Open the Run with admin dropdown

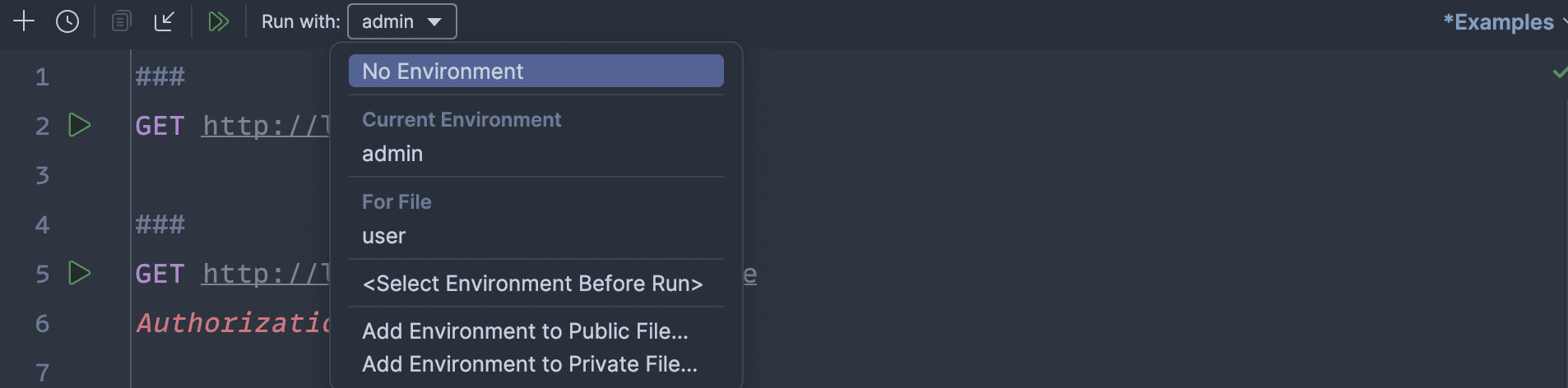[x=402, y=21]
